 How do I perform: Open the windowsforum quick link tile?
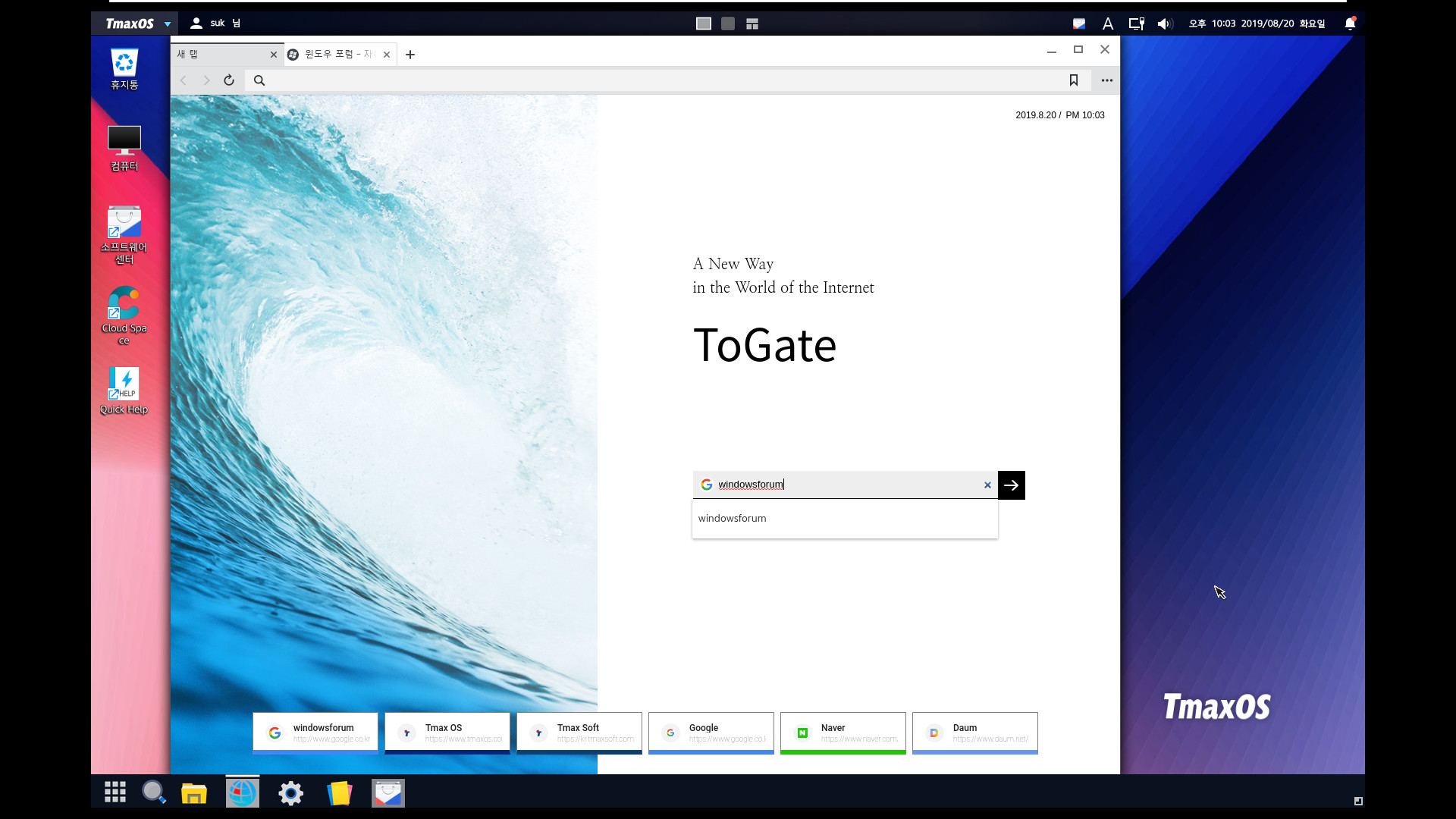coord(315,733)
